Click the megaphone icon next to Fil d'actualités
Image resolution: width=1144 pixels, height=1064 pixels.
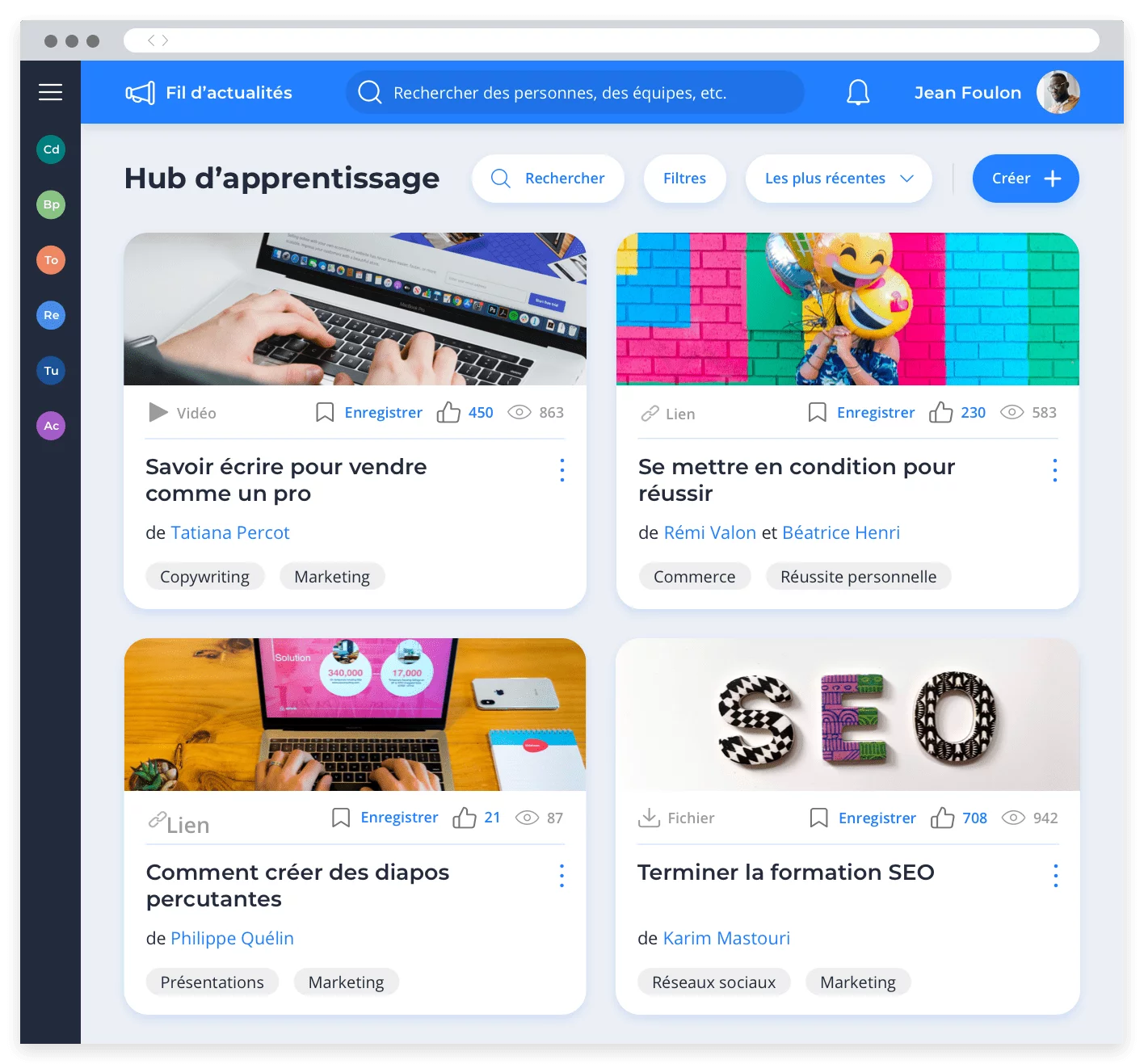pos(139,92)
